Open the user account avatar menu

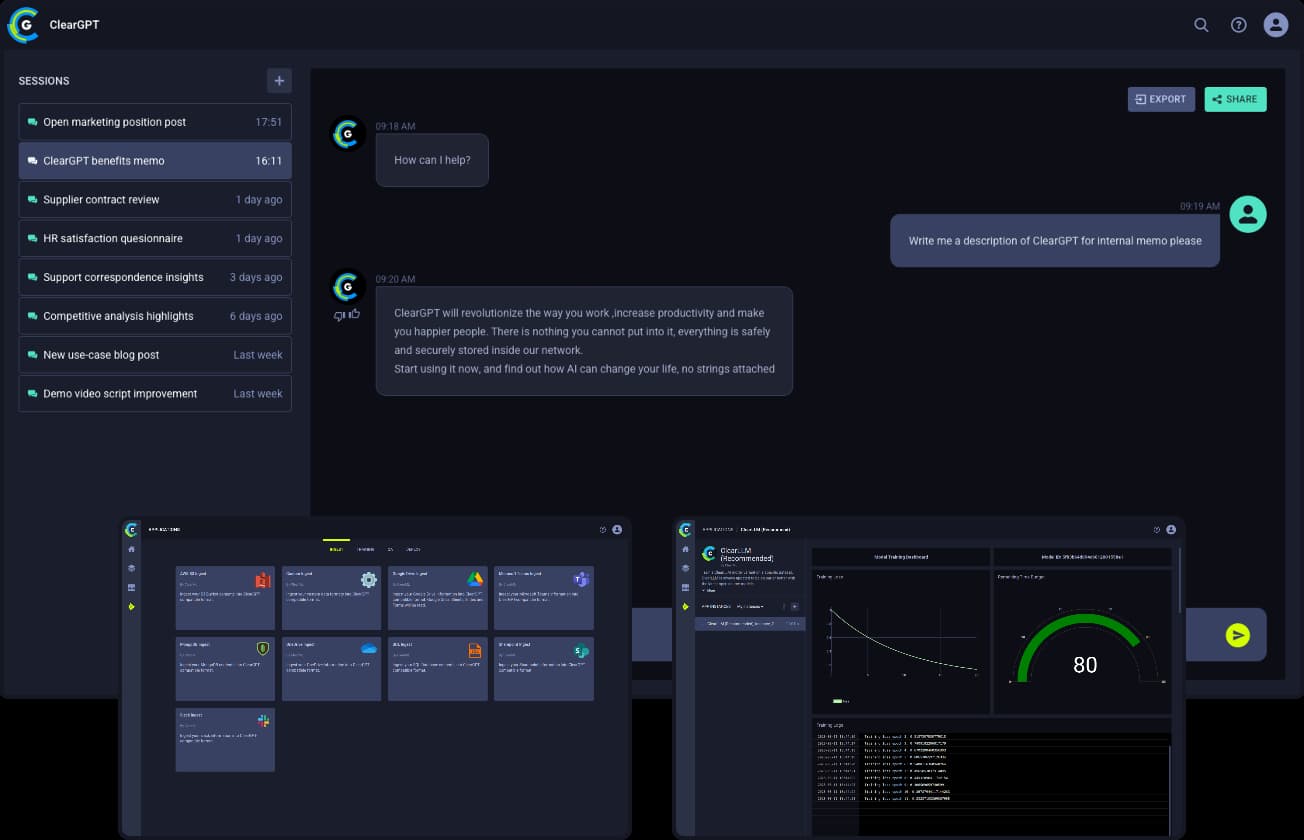click(x=1275, y=25)
